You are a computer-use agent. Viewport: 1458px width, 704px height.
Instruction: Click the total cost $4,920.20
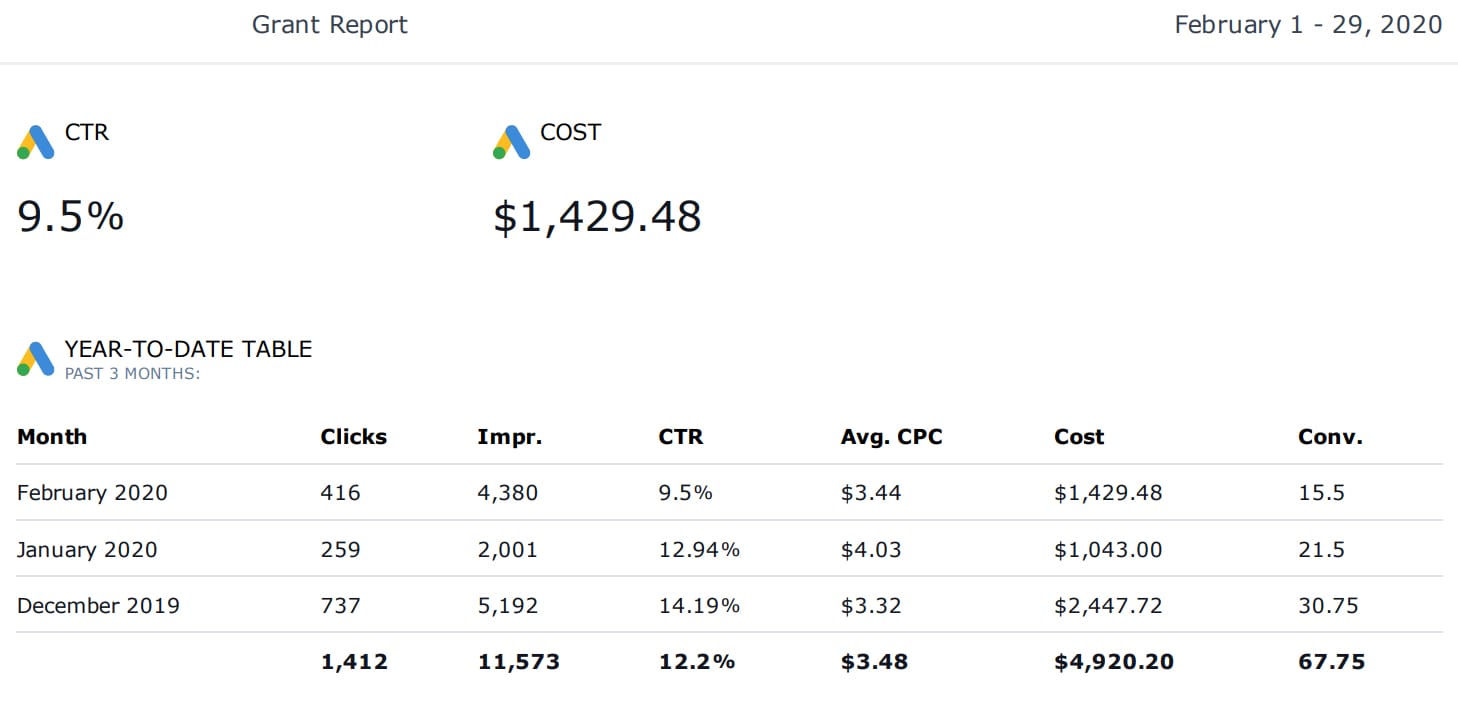(x=1113, y=662)
